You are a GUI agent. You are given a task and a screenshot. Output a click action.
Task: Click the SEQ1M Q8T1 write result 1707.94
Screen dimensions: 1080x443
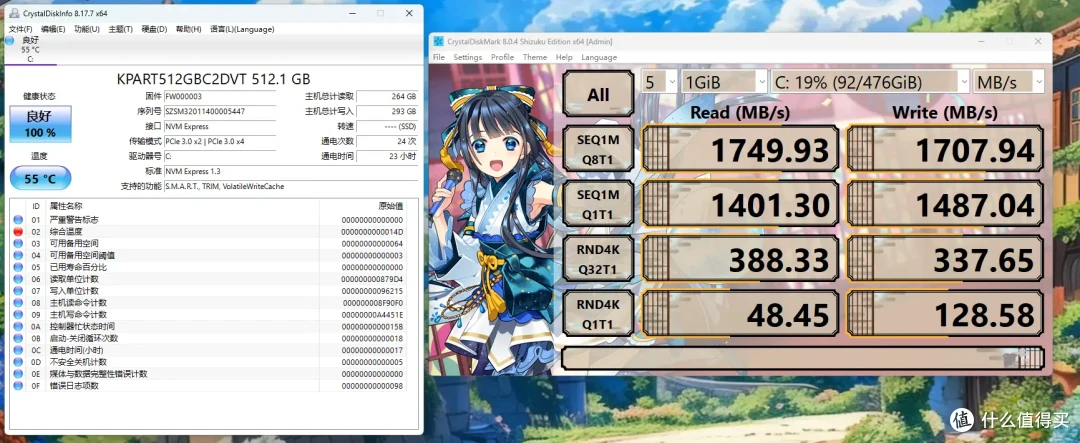[945, 149]
